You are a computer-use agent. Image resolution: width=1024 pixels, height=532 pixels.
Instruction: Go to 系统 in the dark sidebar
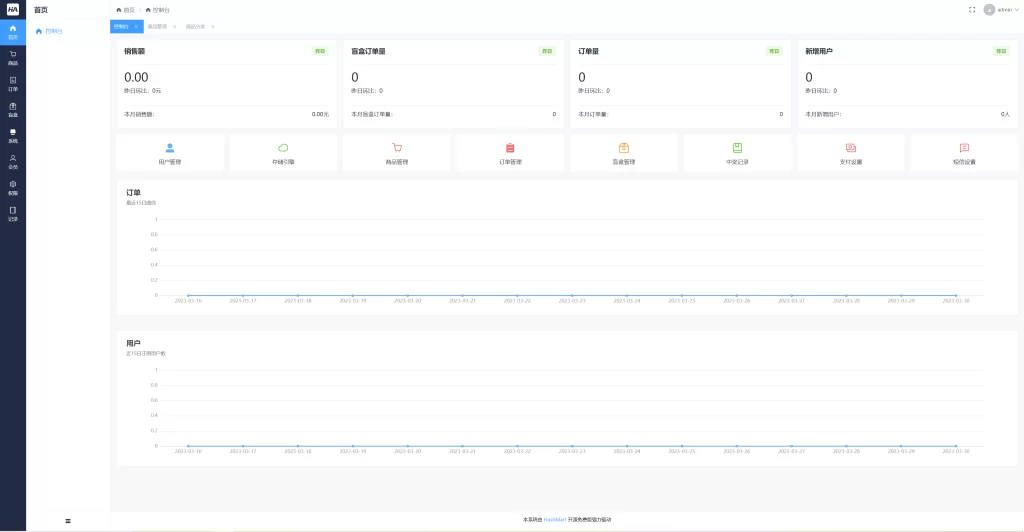[x=13, y=136]
